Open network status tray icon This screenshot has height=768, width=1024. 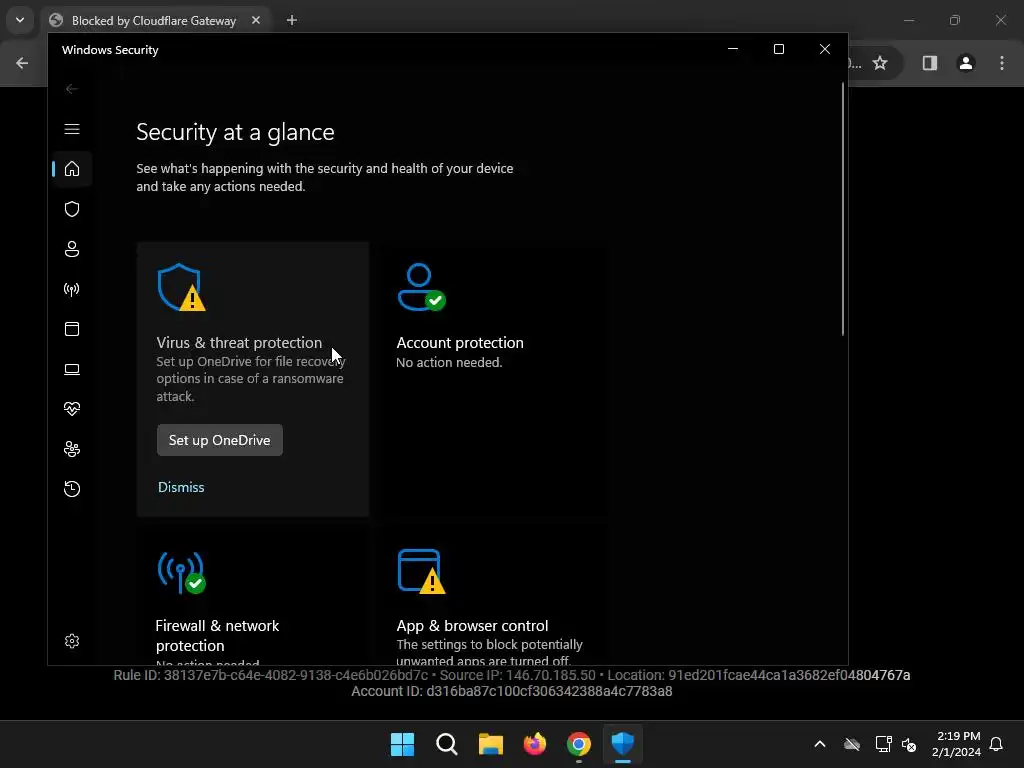click(x=883, y=744)
